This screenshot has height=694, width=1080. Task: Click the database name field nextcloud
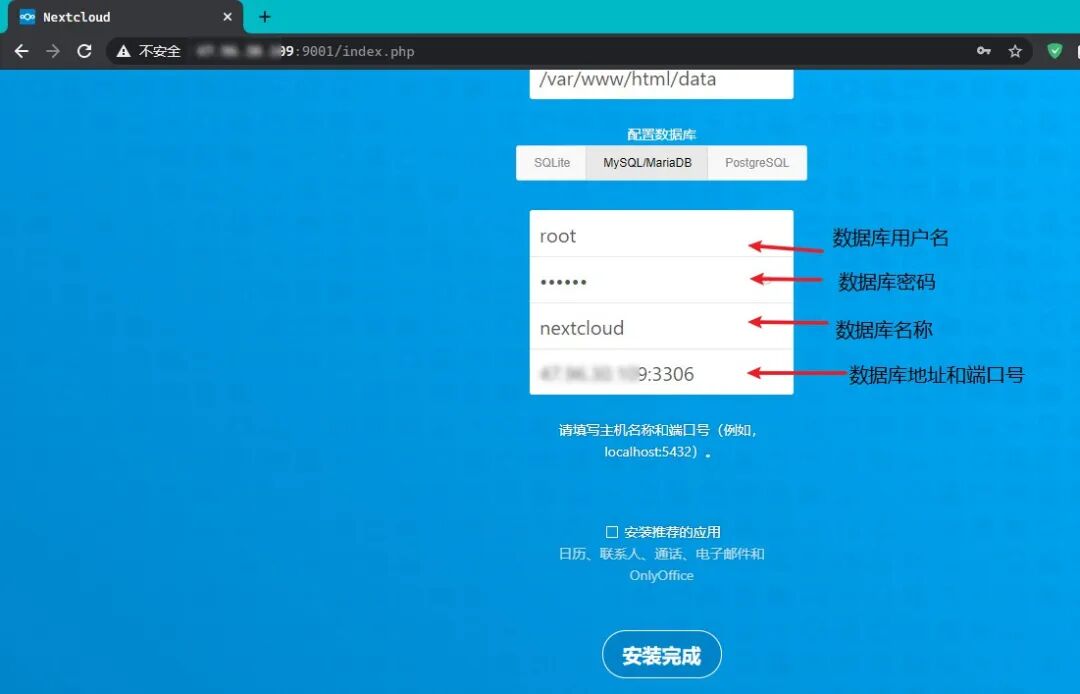pyautogui.click(x=661, y=326)
